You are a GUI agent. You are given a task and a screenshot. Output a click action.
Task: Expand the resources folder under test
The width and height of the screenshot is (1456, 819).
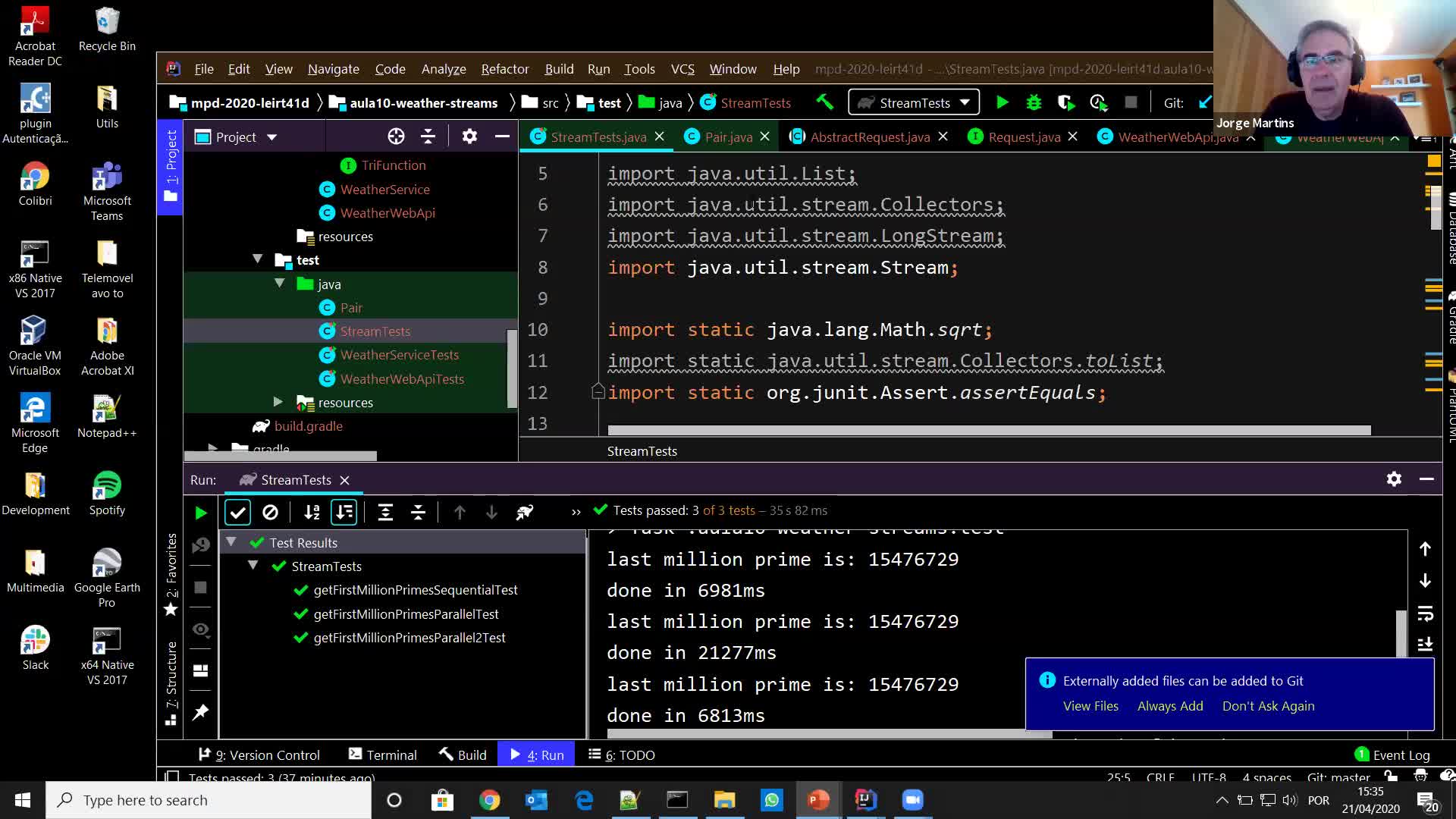[278, 402]
